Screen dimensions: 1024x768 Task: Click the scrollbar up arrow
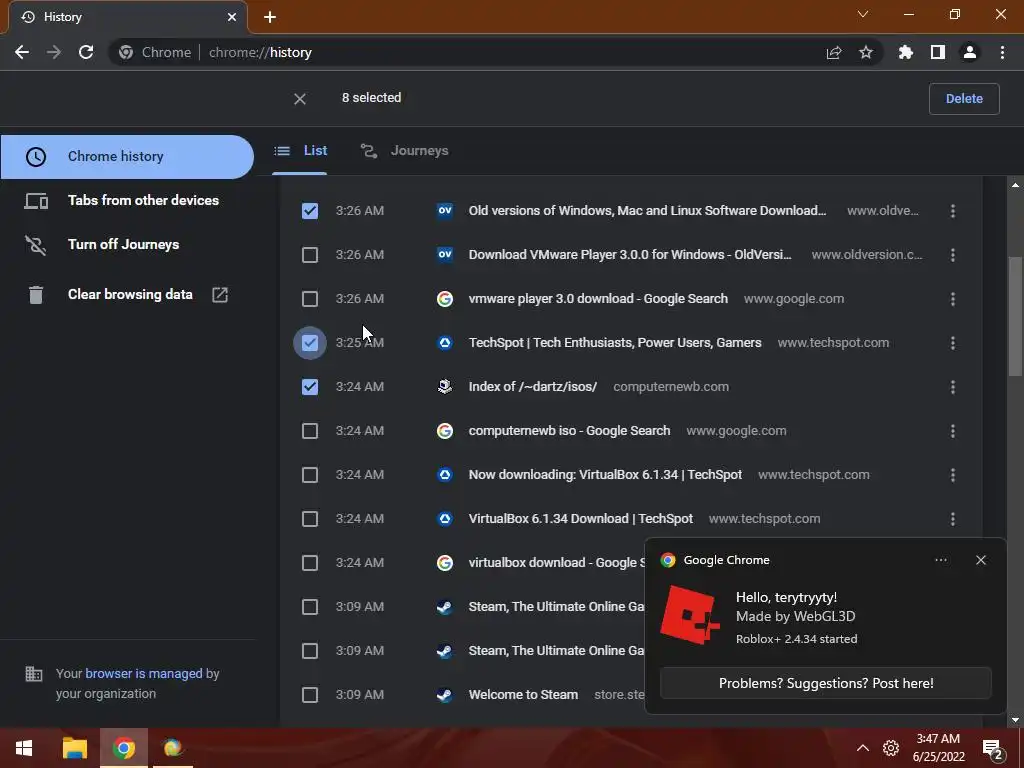[1015, 185]
